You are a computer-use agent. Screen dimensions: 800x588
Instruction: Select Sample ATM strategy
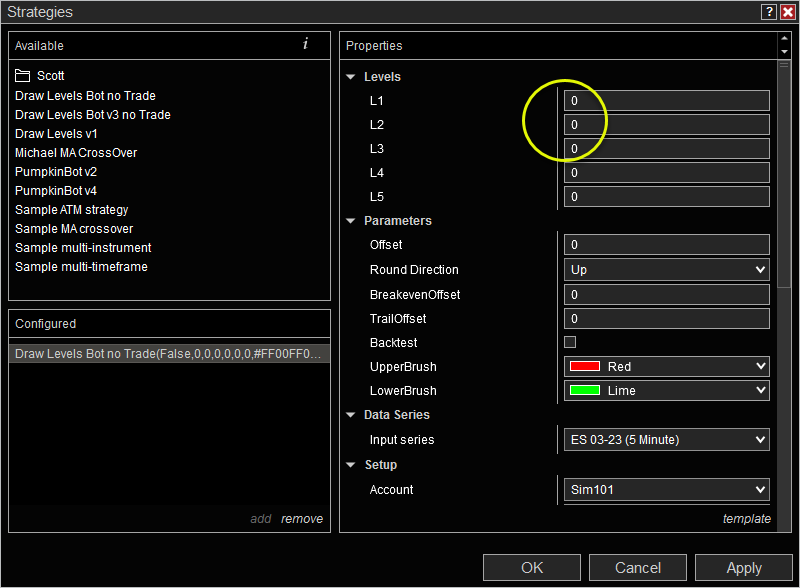pos(71,209)
